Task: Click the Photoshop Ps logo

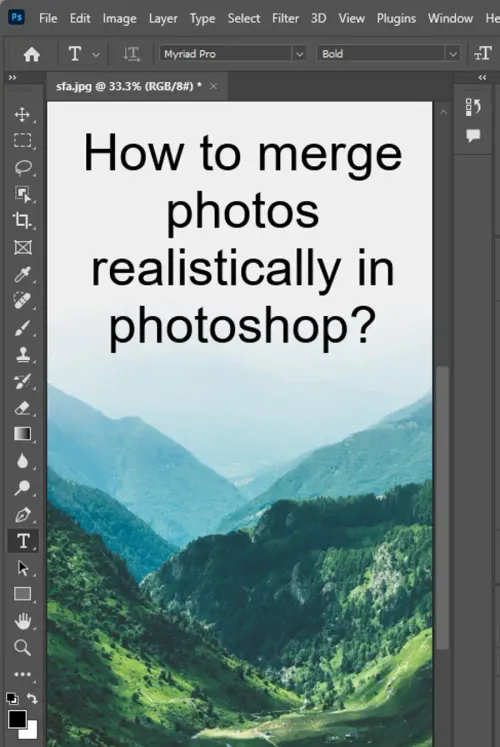Action: tap(17, 18)
